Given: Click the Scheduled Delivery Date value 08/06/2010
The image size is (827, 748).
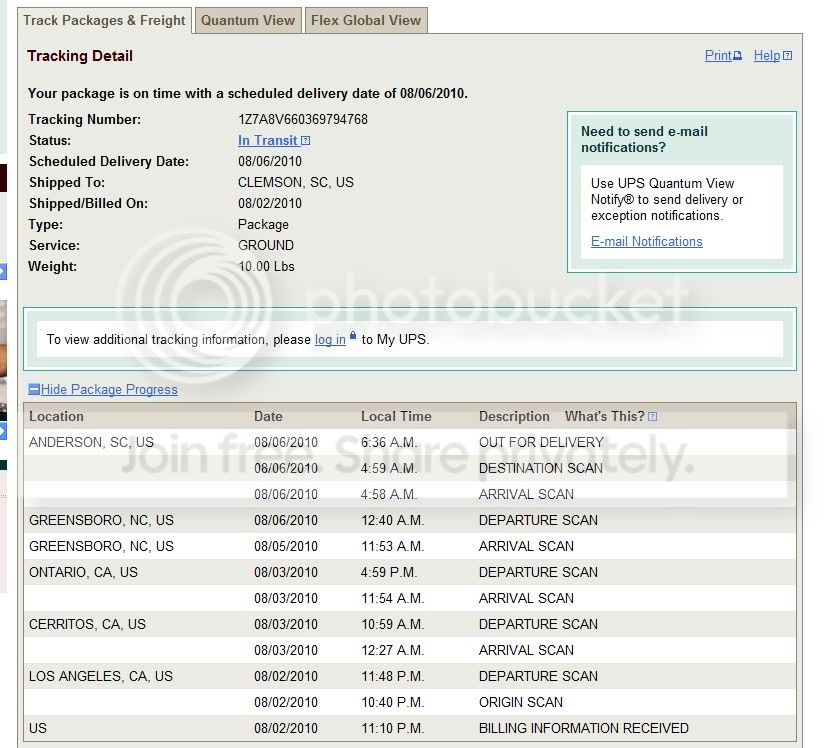Looking at the screenshot, I should coord(270,161).
